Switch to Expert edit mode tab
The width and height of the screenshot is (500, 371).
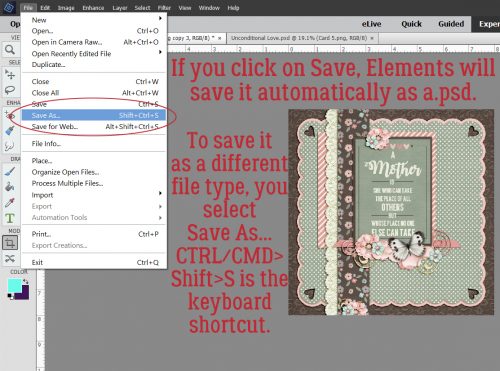click(x=487, y=24)
